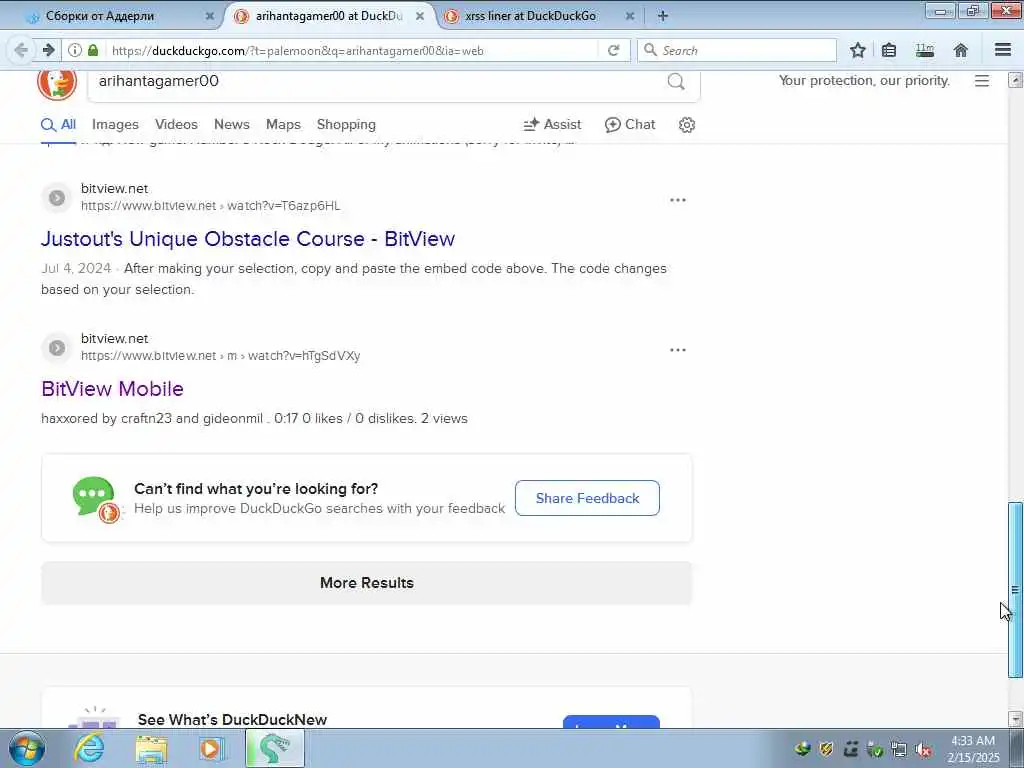Switch to News results
The width and height of the screenshot is (1024, 768).
(232, 124)
